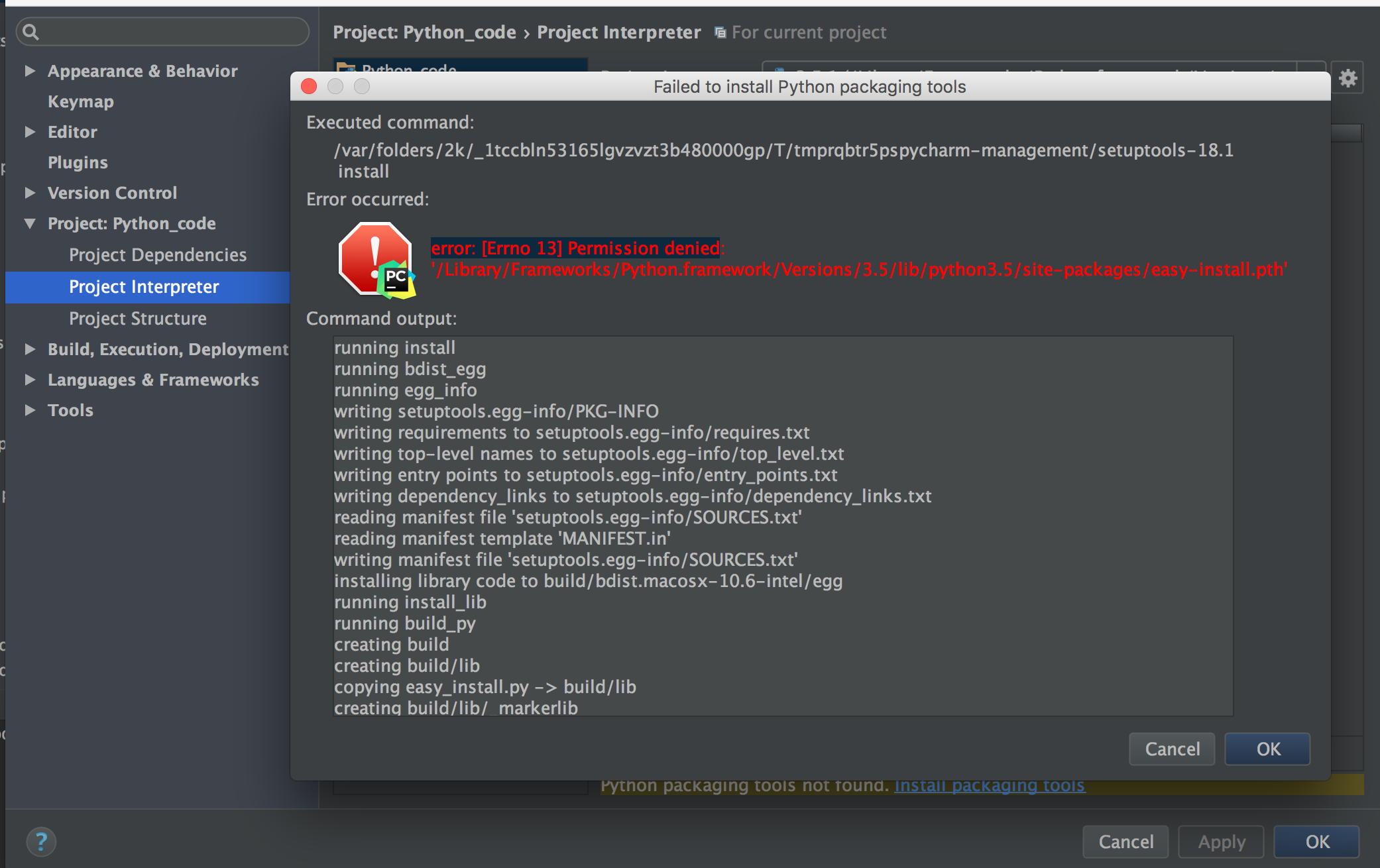Viewport: 1380px width, 868px height.
Task: Click Cancel in the error dialog
Action: coord(1172,749)
